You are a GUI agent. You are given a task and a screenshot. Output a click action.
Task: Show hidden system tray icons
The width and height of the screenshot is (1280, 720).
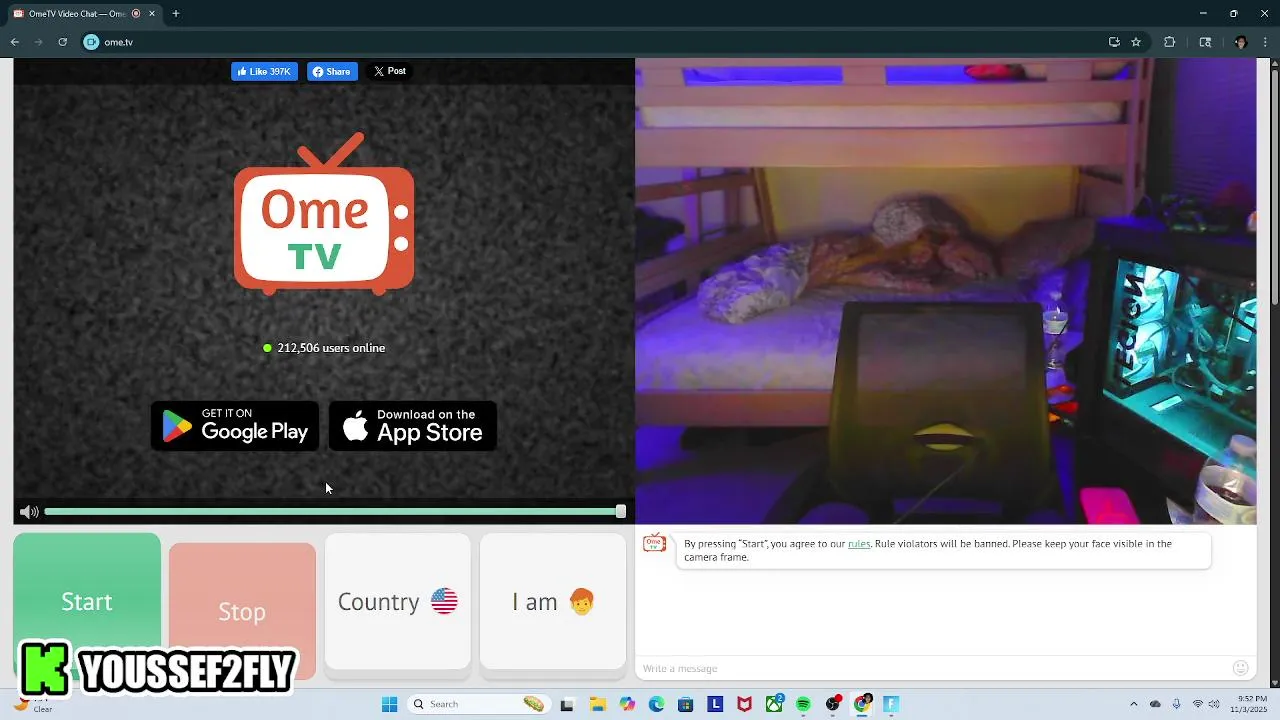(1133, 704)
